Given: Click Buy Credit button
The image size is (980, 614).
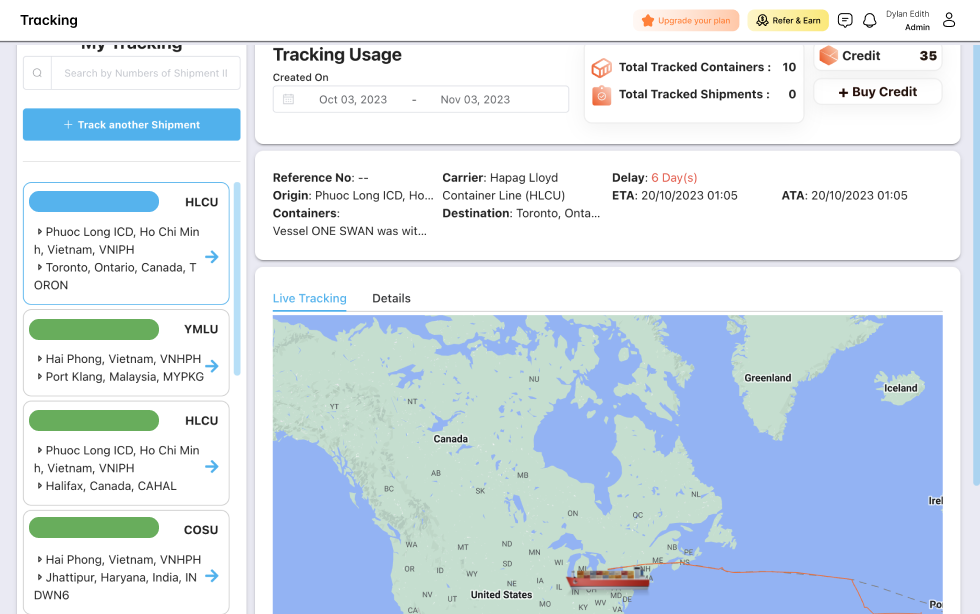Looking at the screenshot, I should (x=878, y=92).
